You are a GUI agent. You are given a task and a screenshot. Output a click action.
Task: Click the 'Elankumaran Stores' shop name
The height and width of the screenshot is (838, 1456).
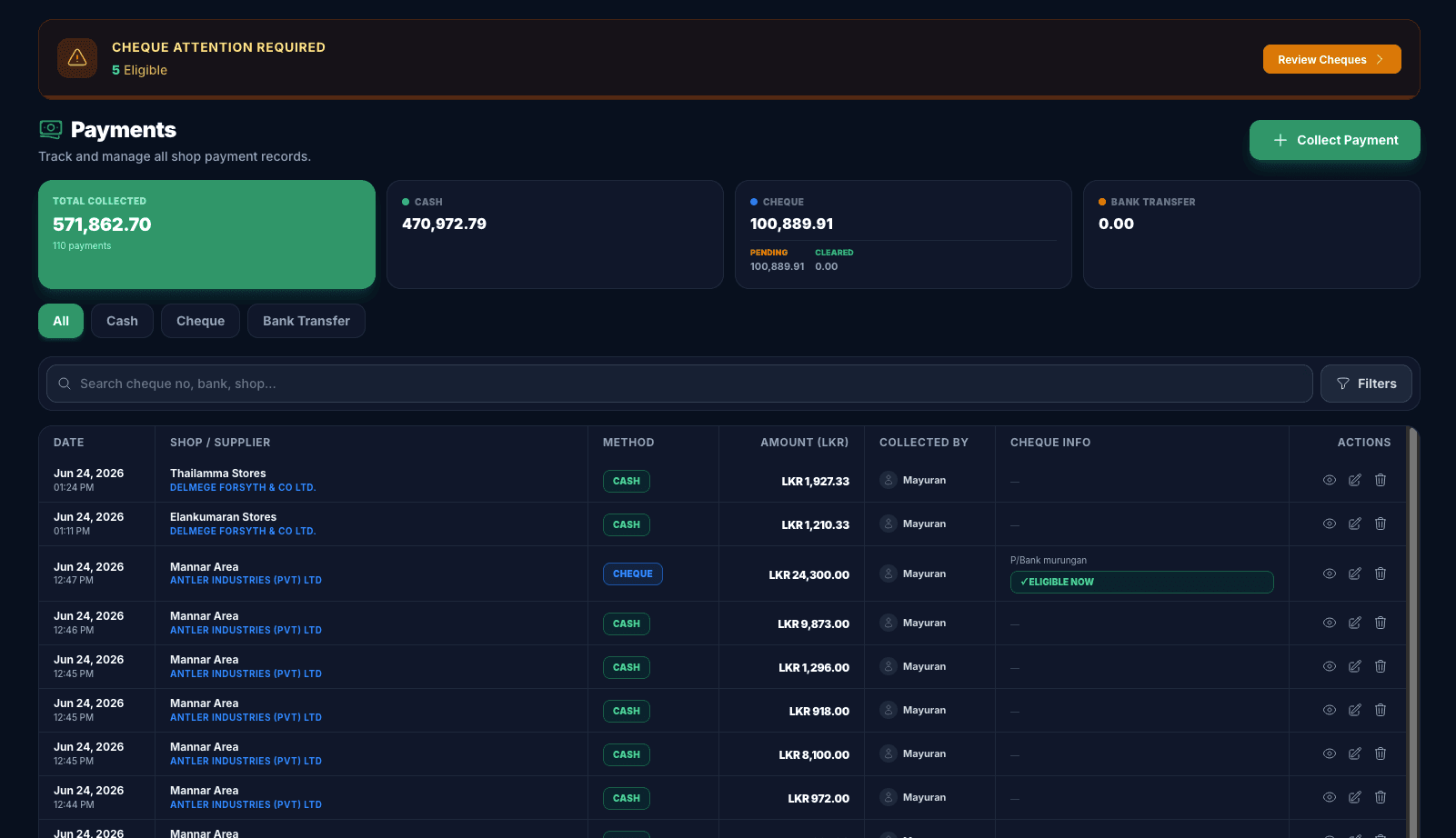point(223,516)
